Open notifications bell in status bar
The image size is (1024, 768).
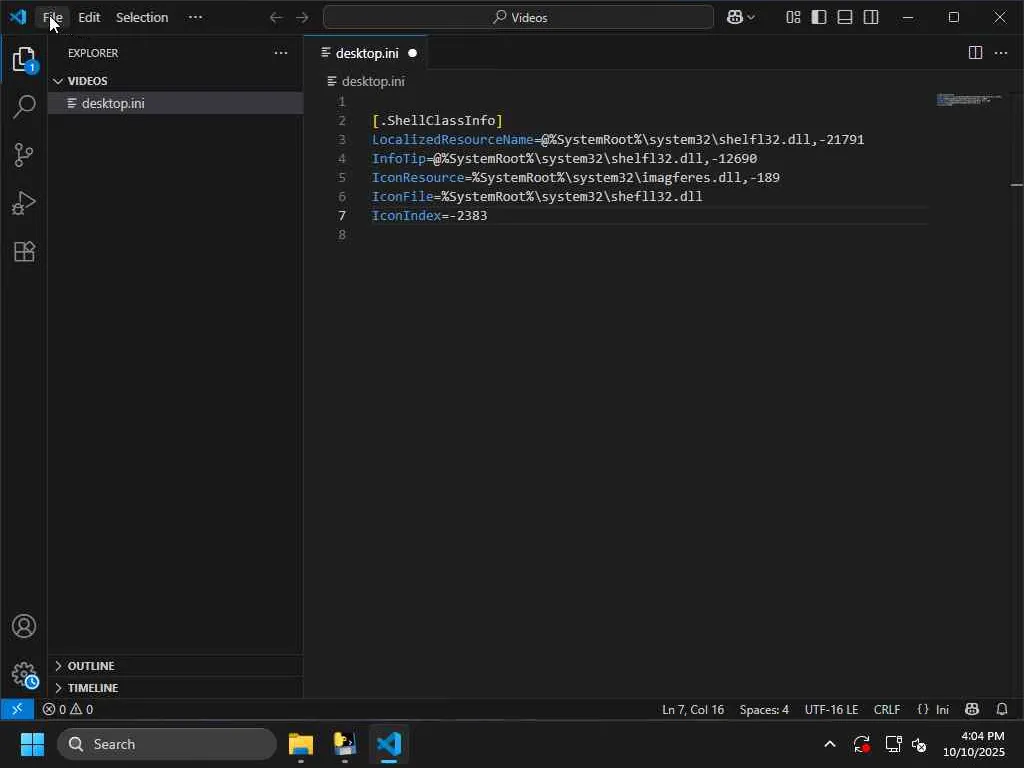click(x=1002, y=709)
